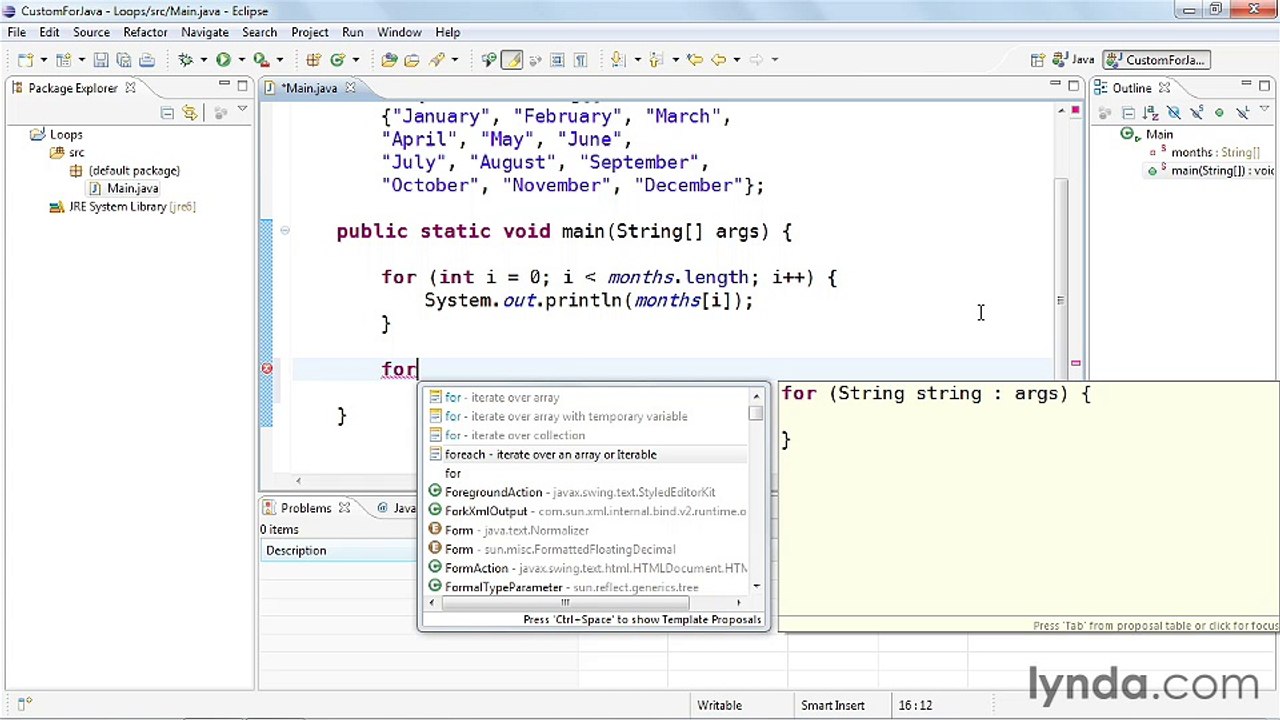This screenshot has width=1280, height=720.
Task: Open the Source menu
Action: click(x=90, y=32)
